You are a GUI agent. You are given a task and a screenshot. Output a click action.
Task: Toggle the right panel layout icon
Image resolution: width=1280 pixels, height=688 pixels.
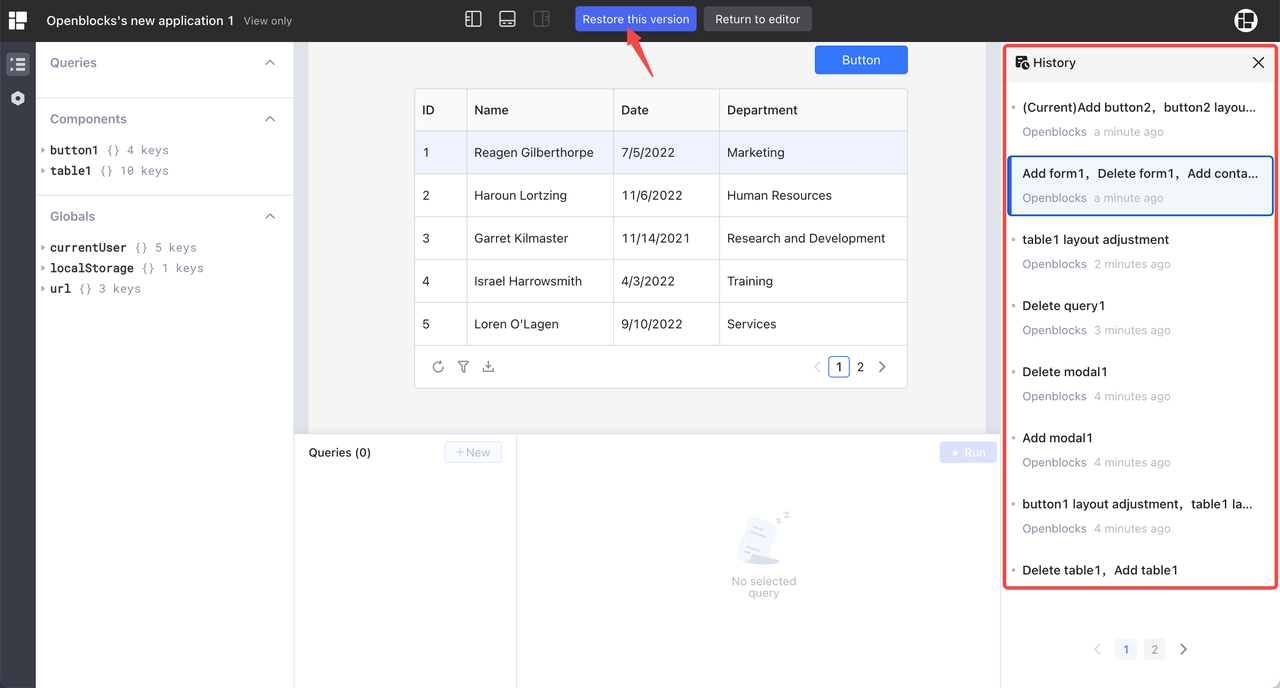pos(542,19)
